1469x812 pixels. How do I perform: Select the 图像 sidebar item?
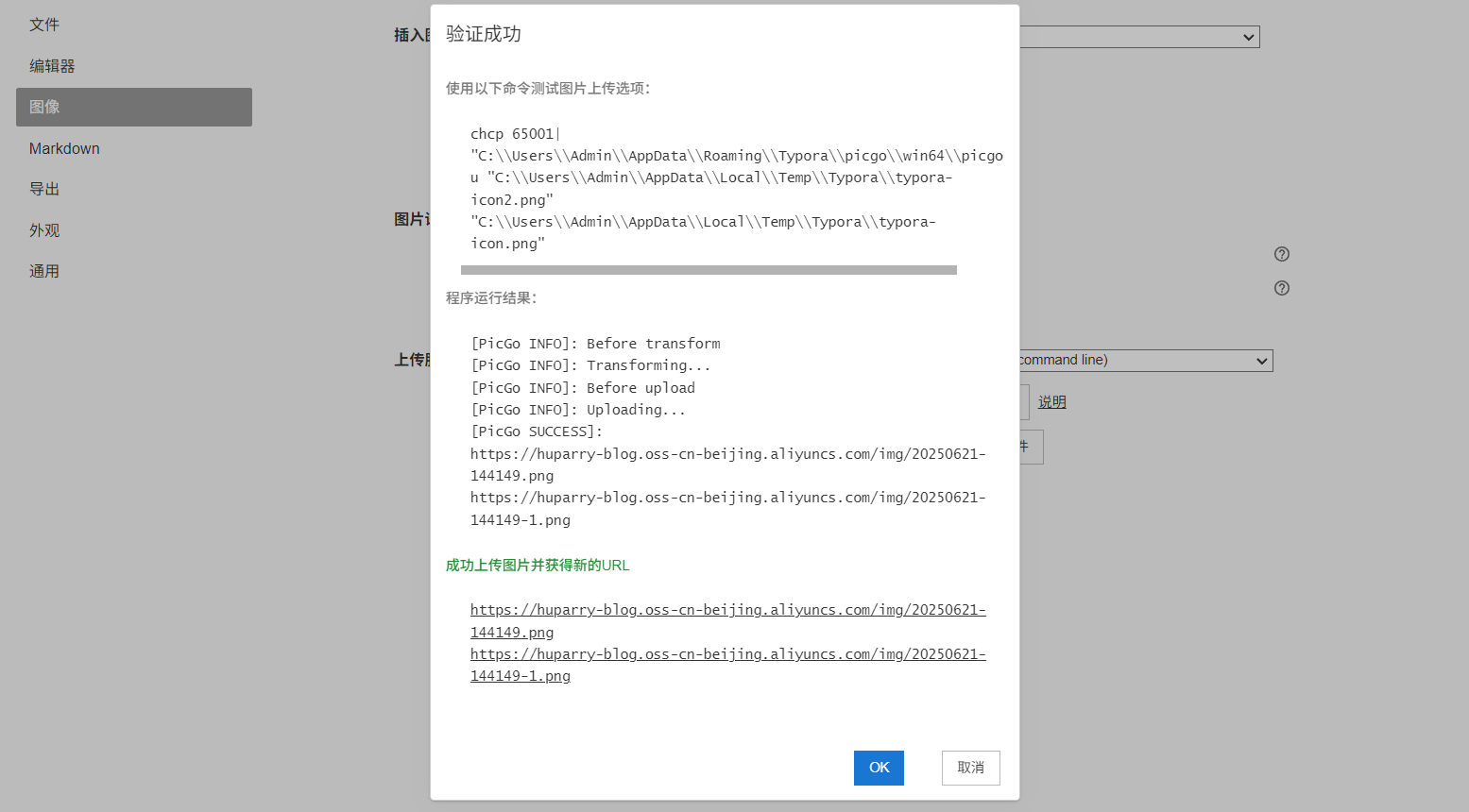(x=133, y=107)
